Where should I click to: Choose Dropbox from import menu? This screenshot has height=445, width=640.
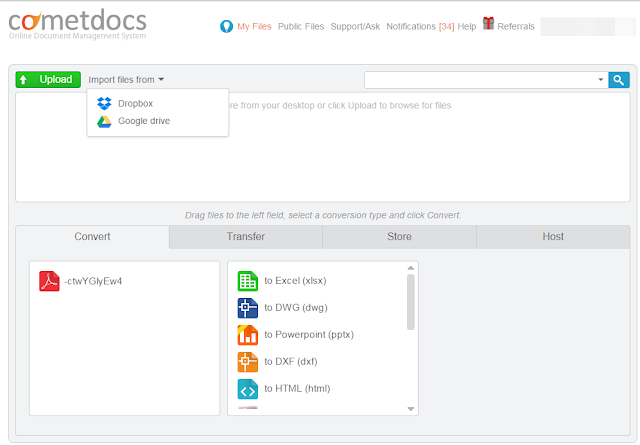[x=135, y=104]
